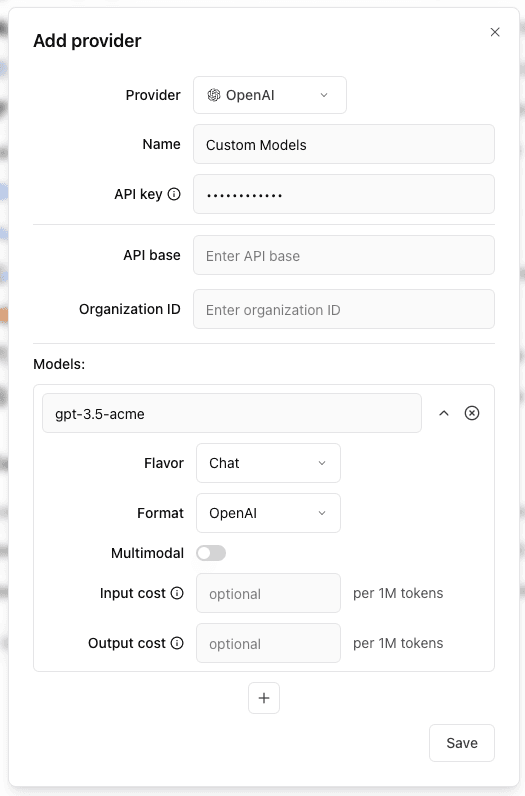
Task: Add another model with the plus button
Action: (264, 698)
